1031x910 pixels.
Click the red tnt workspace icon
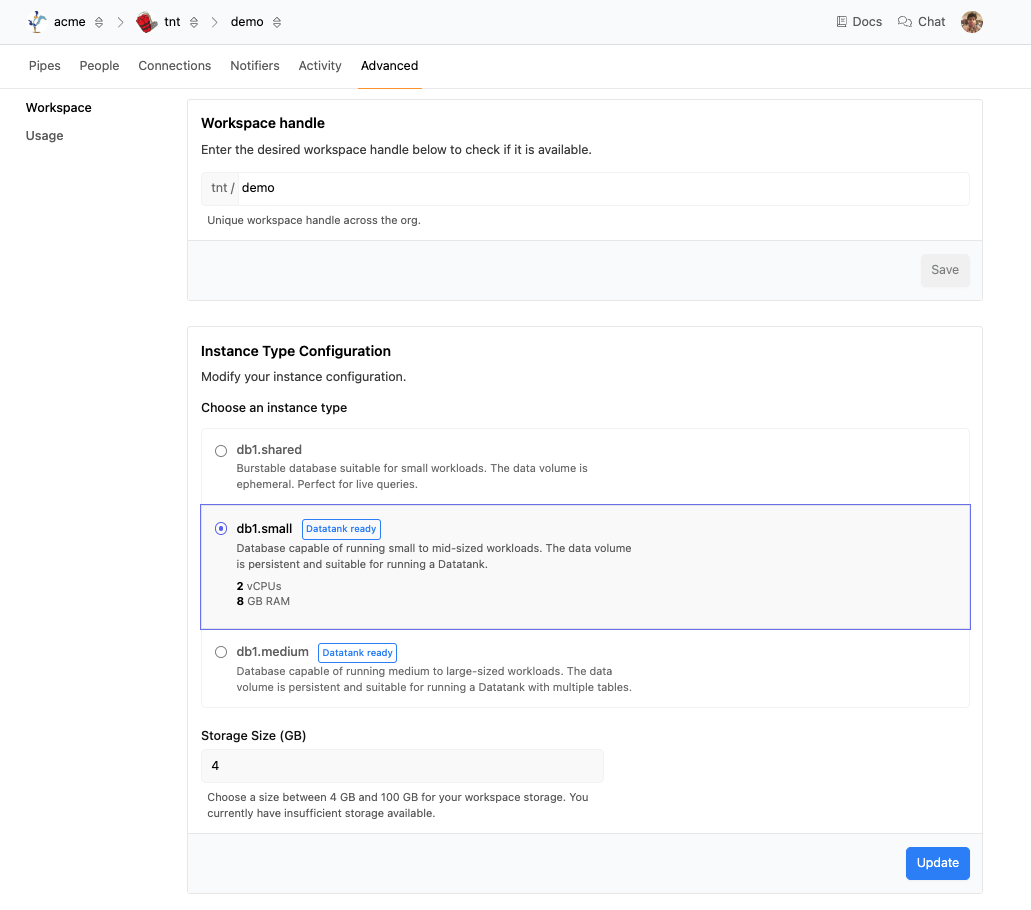(147, 22)
